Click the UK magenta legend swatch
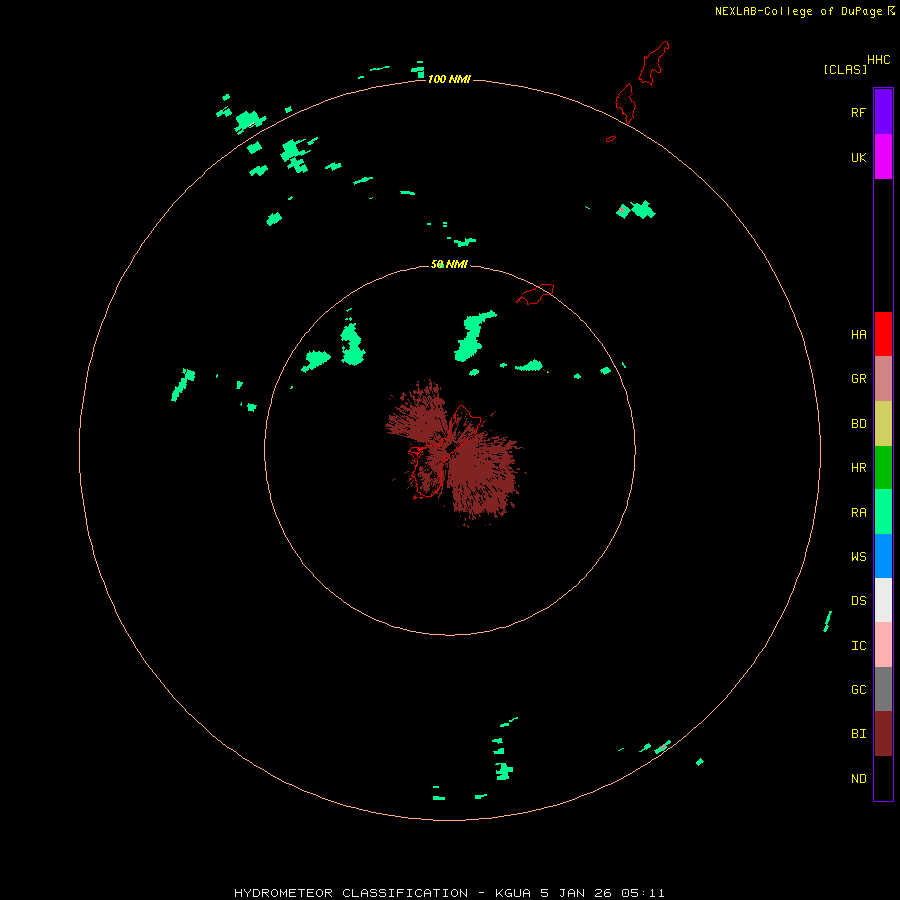This screenshot has width=900, height=900. pos(883,157)
